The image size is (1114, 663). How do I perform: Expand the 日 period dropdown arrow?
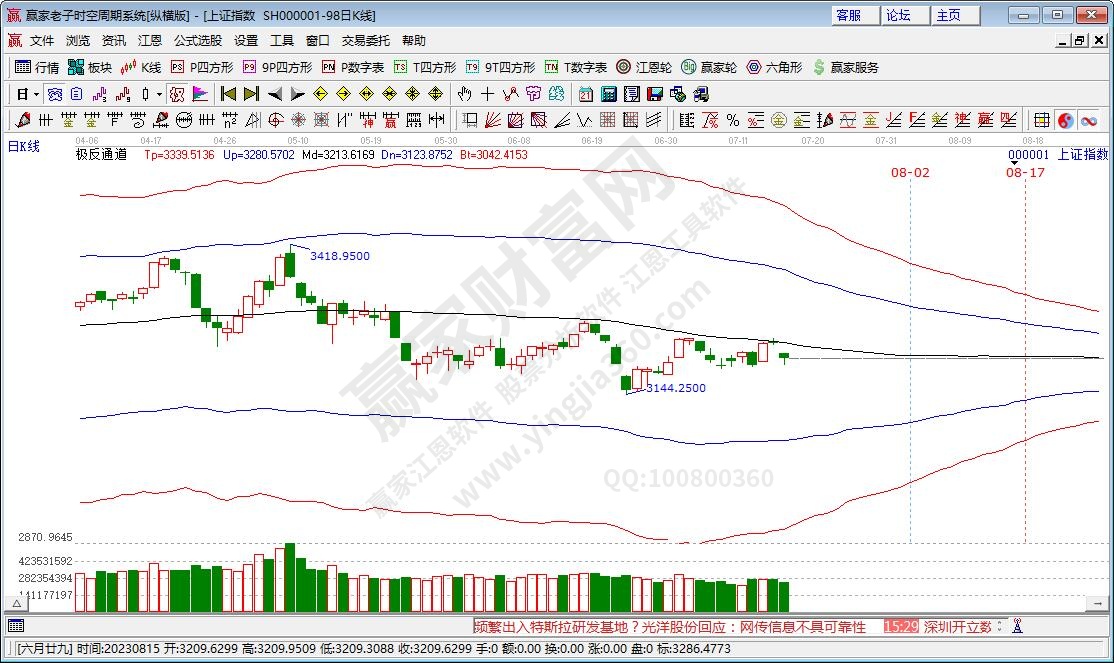36,94
